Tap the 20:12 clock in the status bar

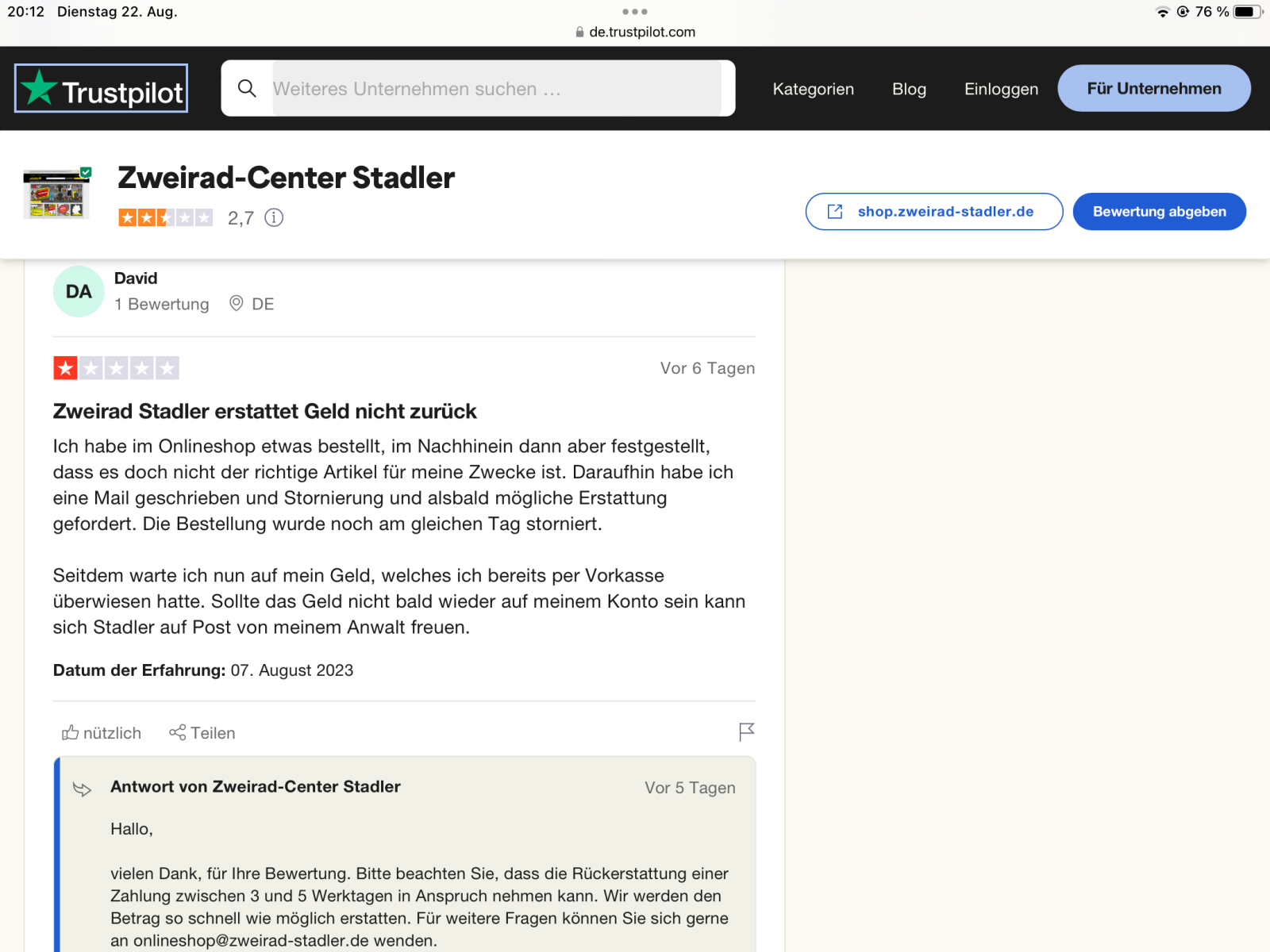point(26,12)
